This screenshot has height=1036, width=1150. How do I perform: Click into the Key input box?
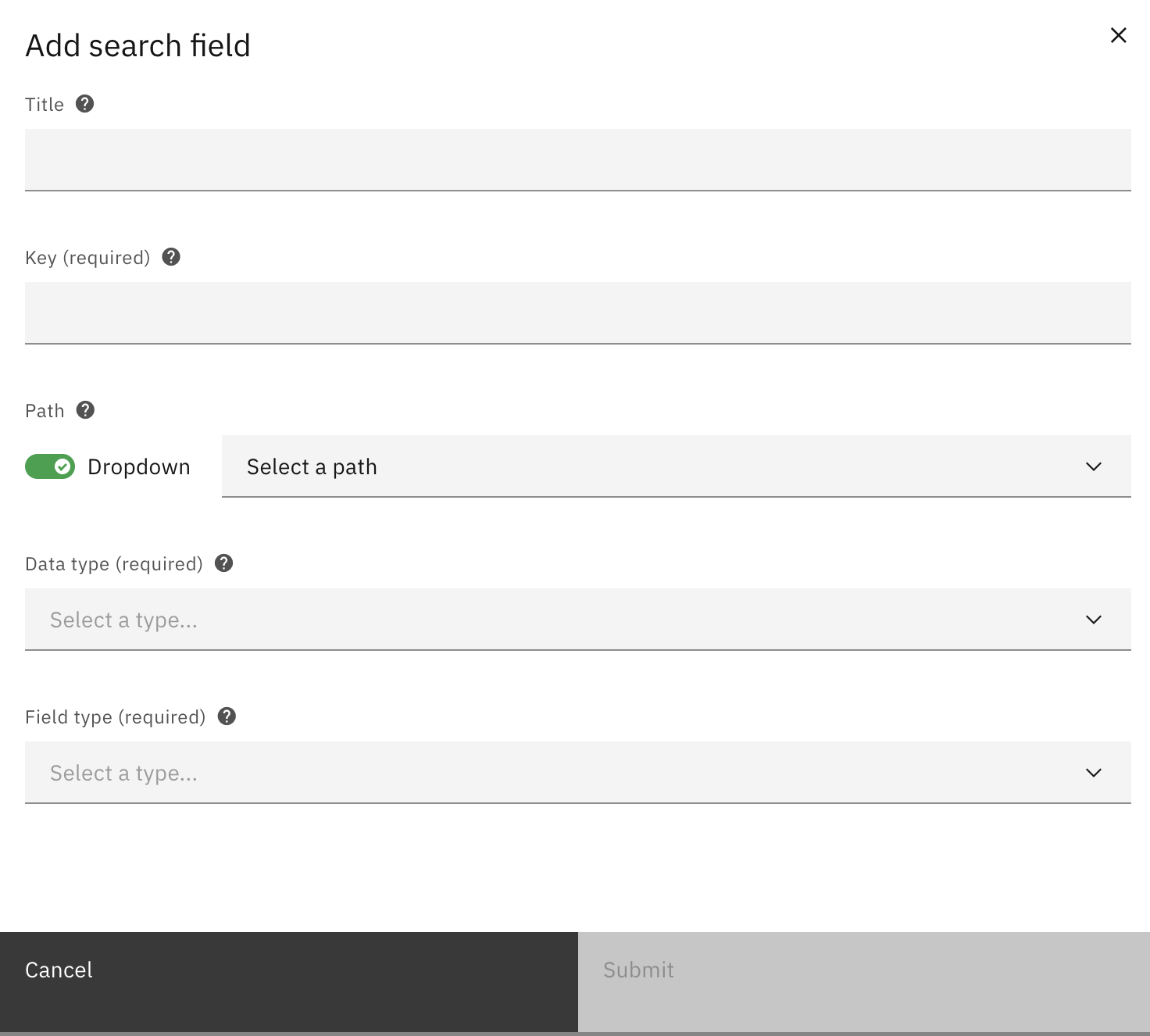(x=577, y=313)
